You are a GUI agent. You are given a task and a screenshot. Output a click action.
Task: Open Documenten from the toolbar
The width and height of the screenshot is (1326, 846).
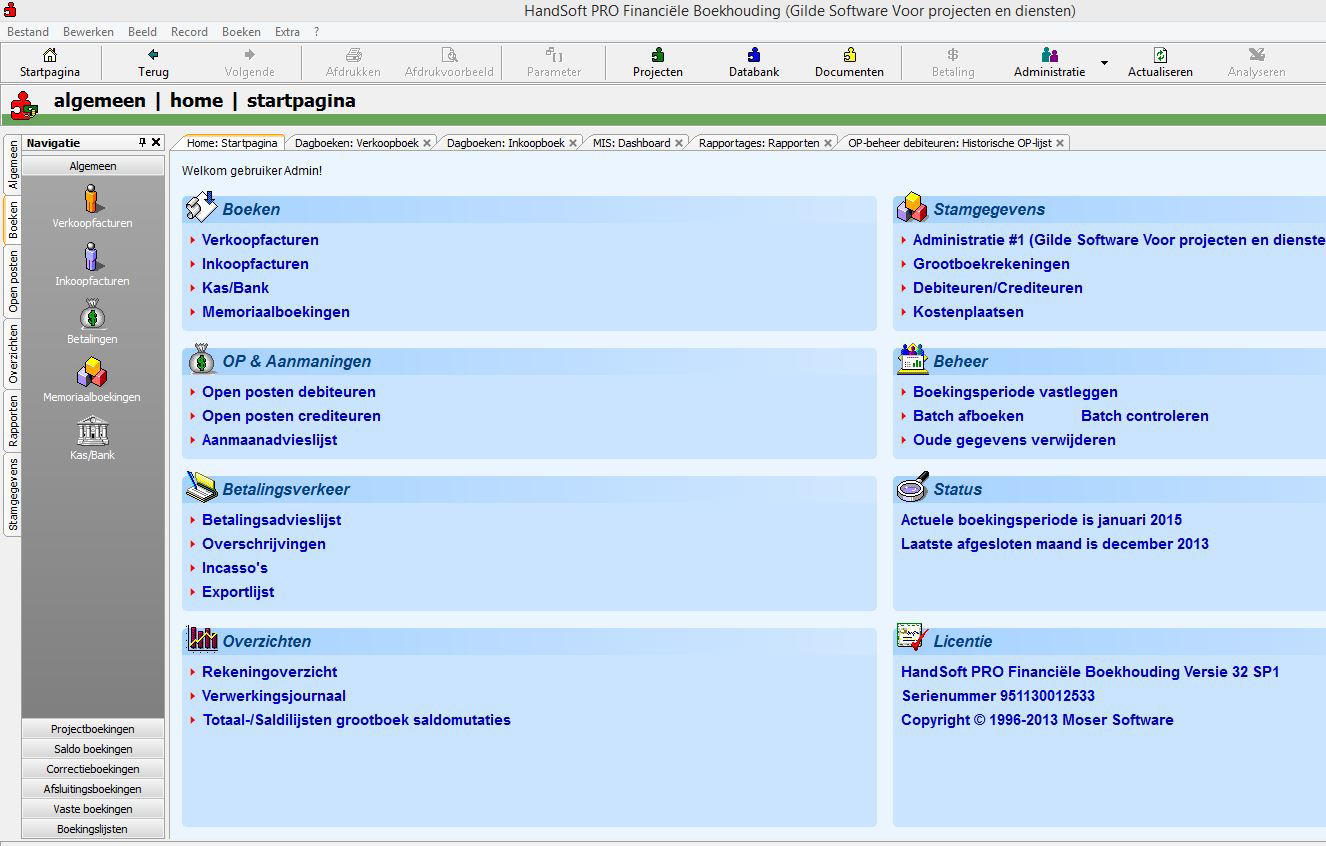(849, 62)
